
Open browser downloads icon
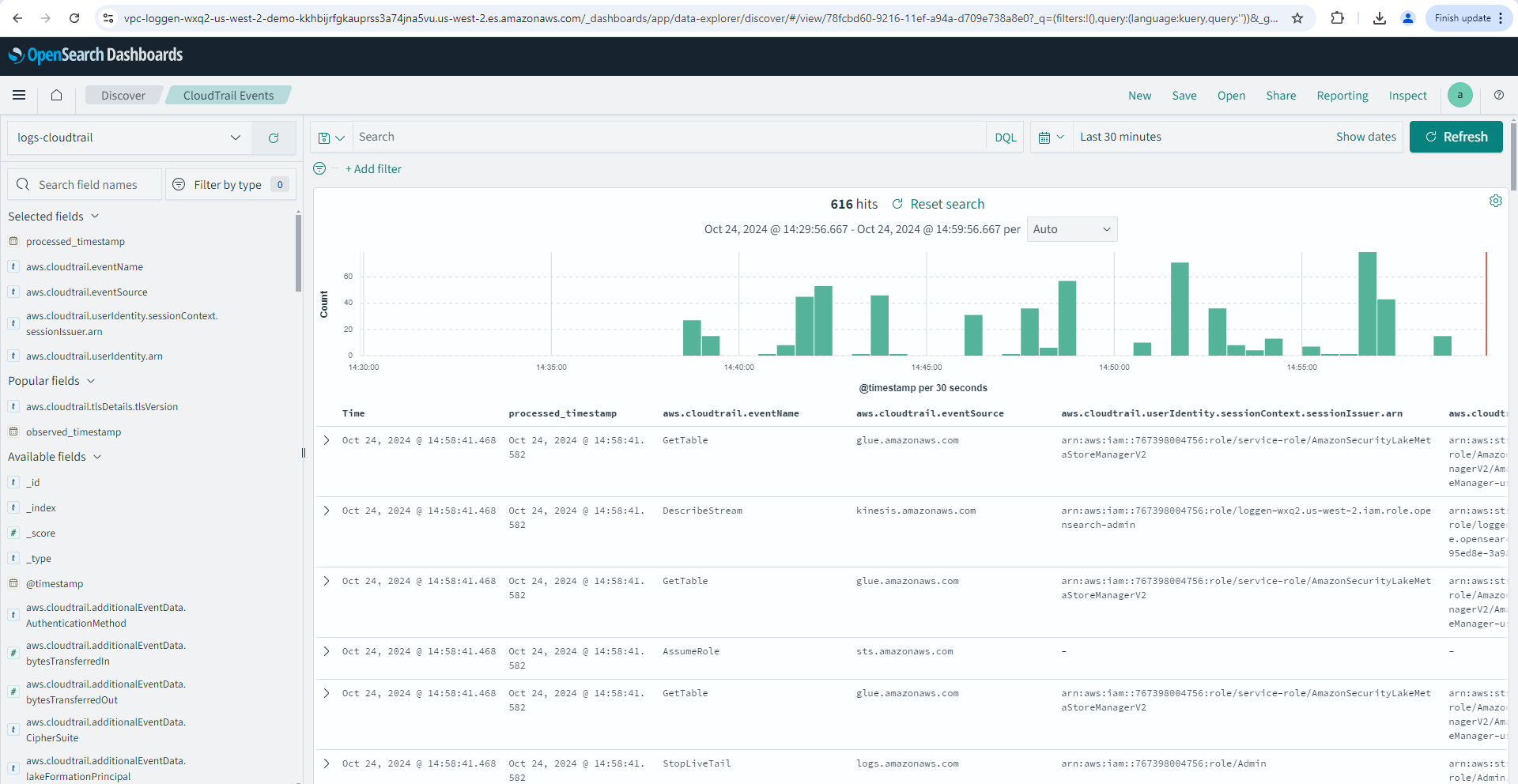coord(1380,18)
